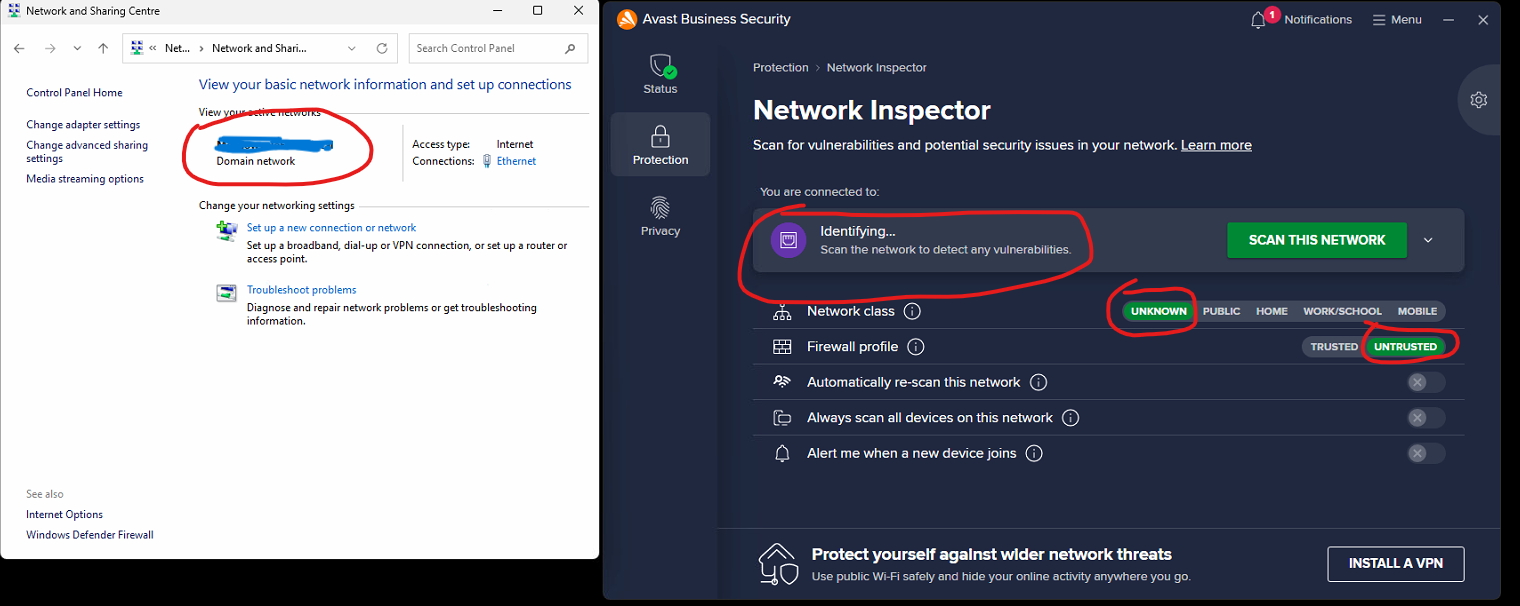This screenshot has height=606, width=1520.
Task: Click Install a VPN button
Action: 1395,564
